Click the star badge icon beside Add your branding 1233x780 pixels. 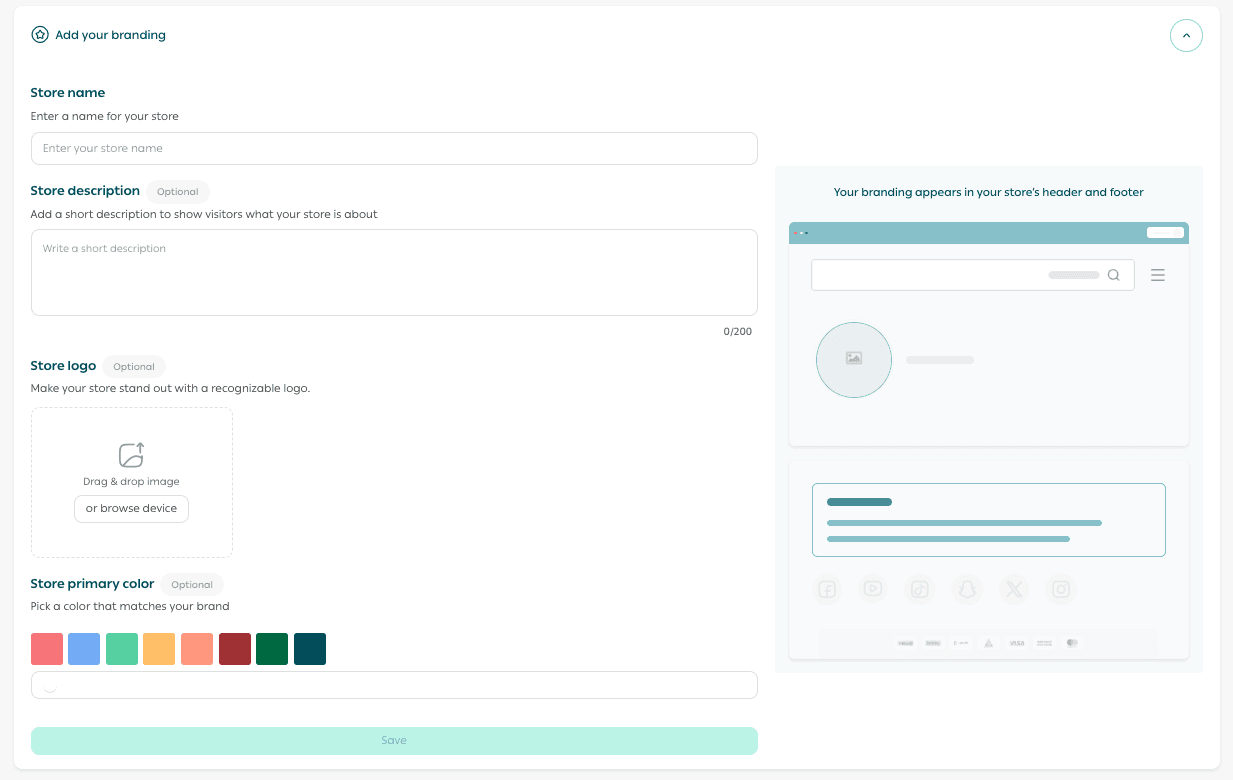pos(40,35)
